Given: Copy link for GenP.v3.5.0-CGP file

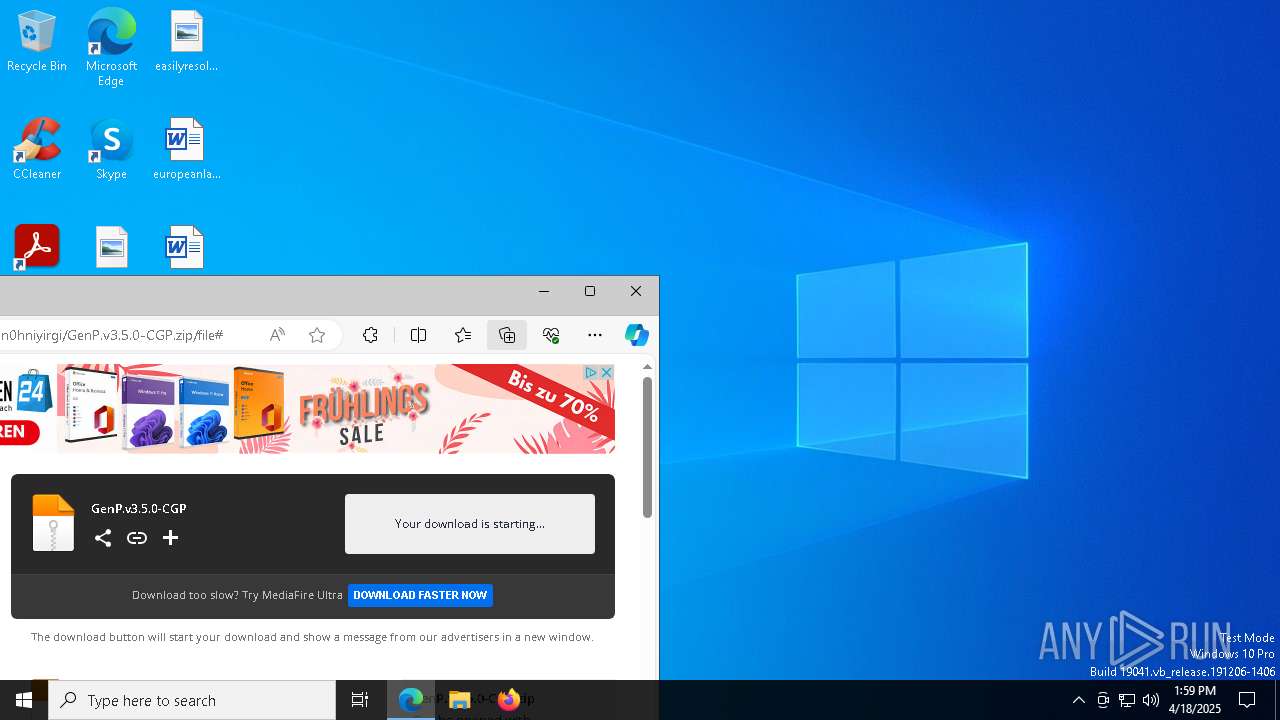Looking at the screenshot, I should tap(137, 538).
